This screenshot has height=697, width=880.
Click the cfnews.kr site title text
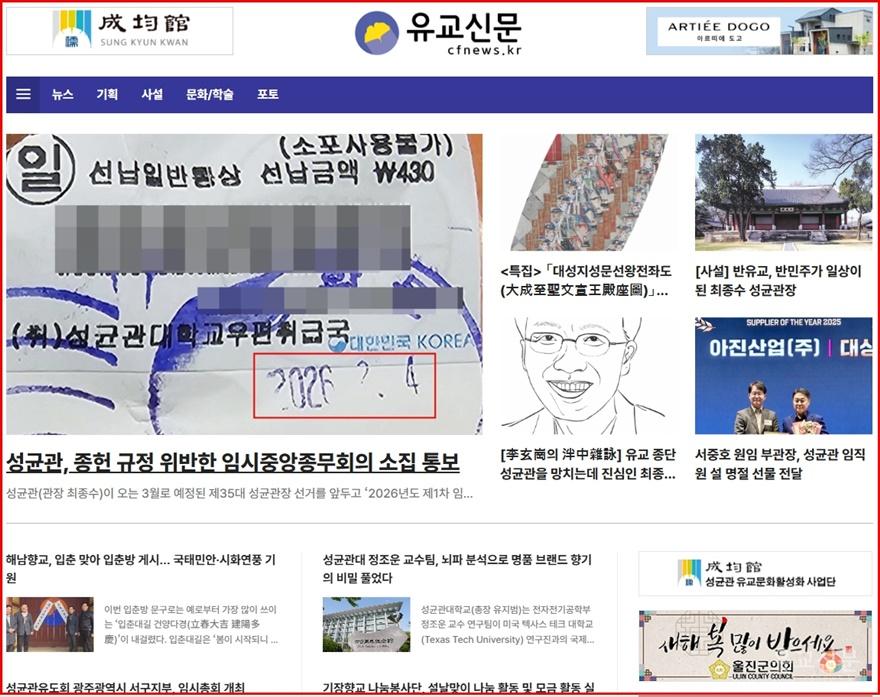click(x=484, y=51)
